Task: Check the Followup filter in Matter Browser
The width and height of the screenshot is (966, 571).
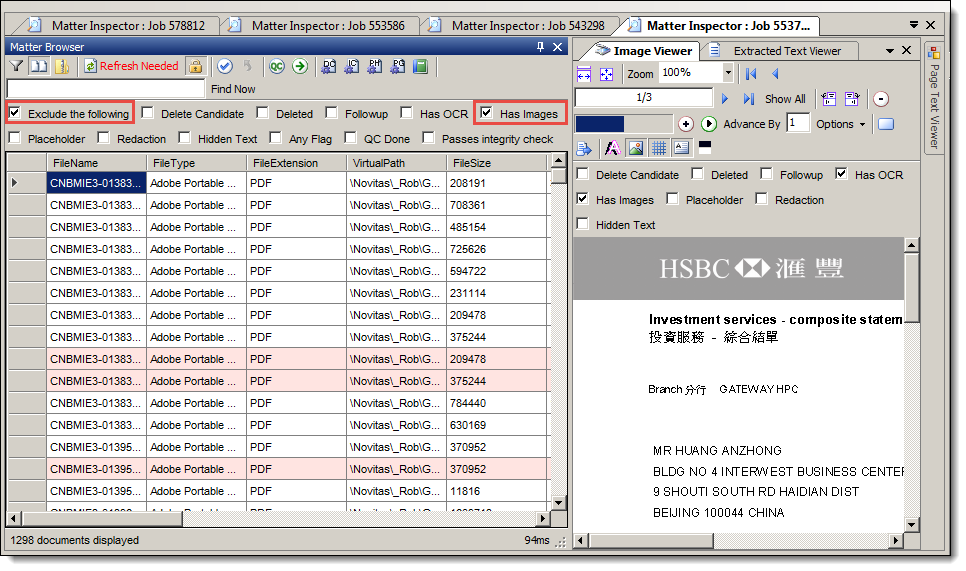Action: pos(331,113)
